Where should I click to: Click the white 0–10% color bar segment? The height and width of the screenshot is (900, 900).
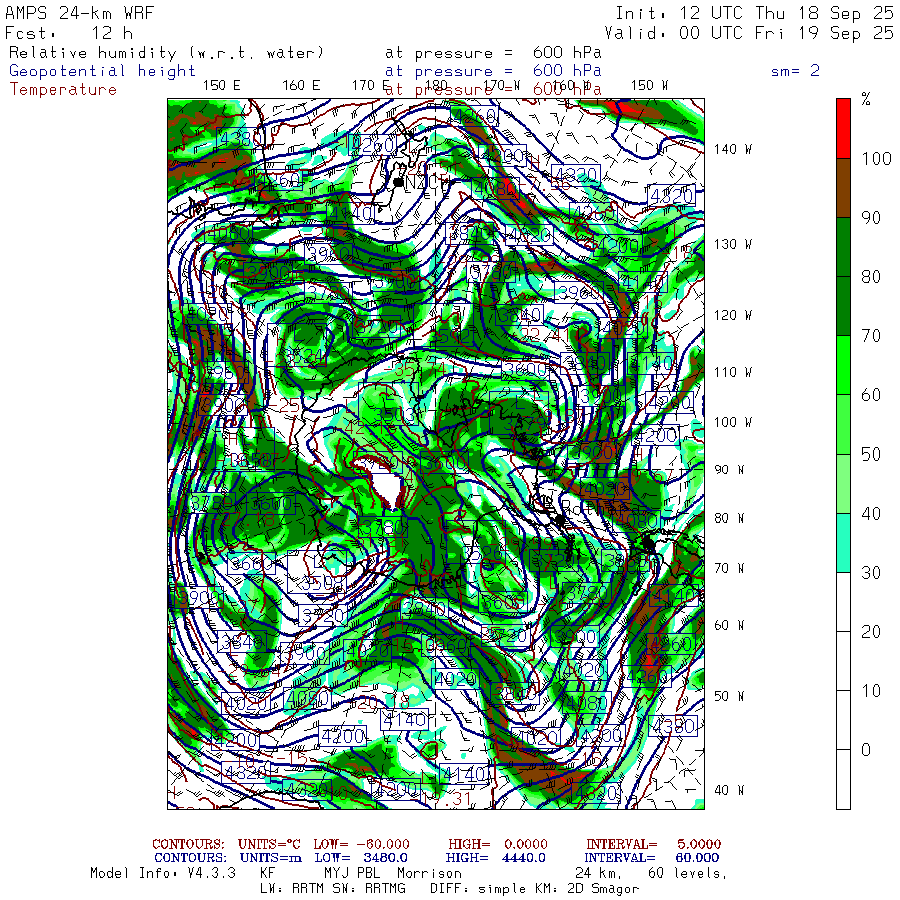[x=843, y=720]
